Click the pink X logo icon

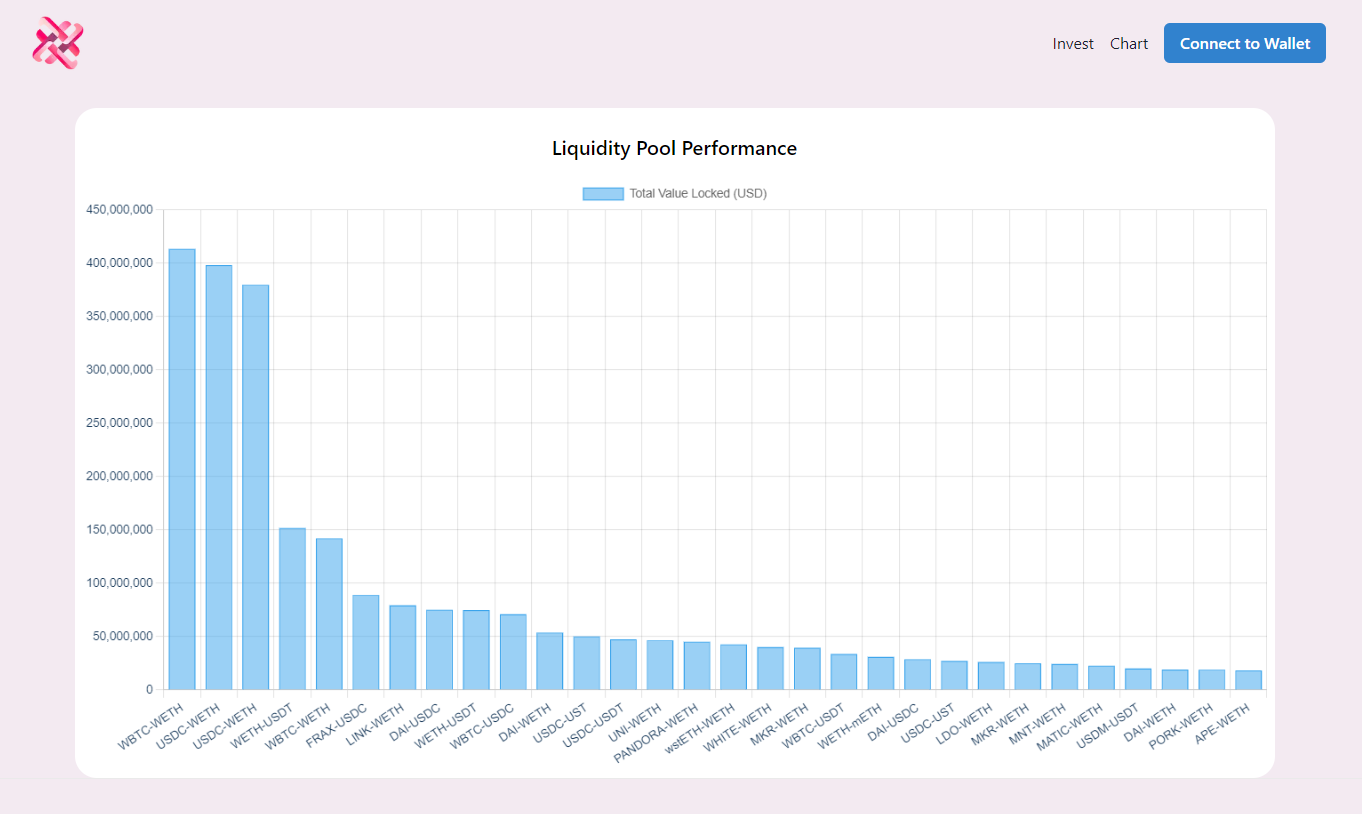pos(57,43)
